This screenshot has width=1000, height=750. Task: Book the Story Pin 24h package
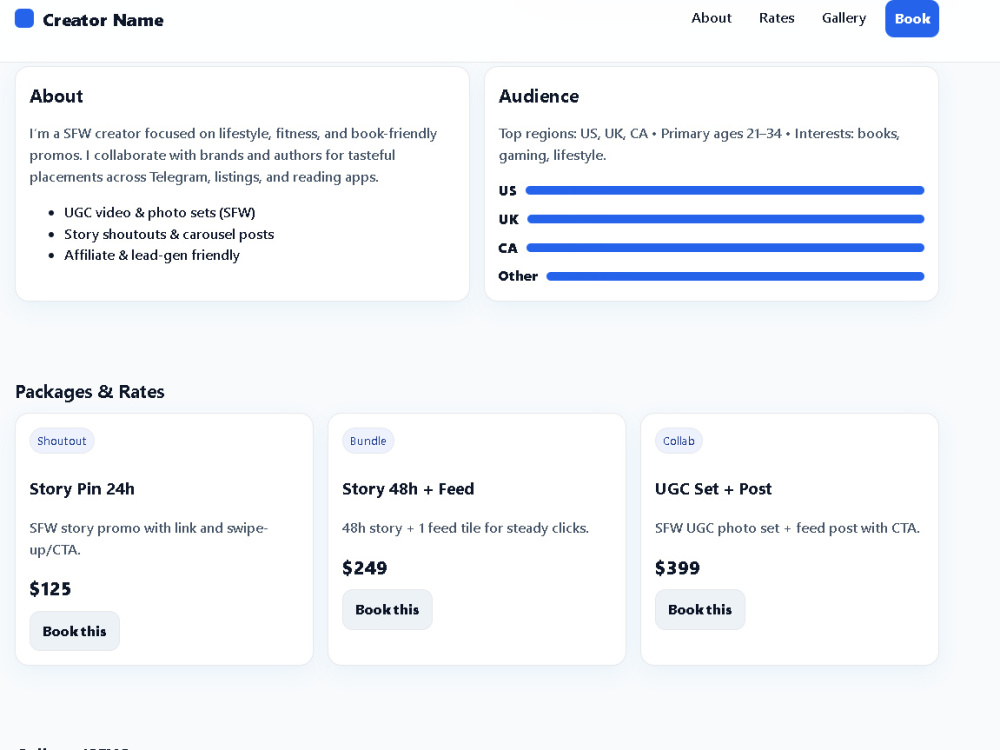point(75,631)
